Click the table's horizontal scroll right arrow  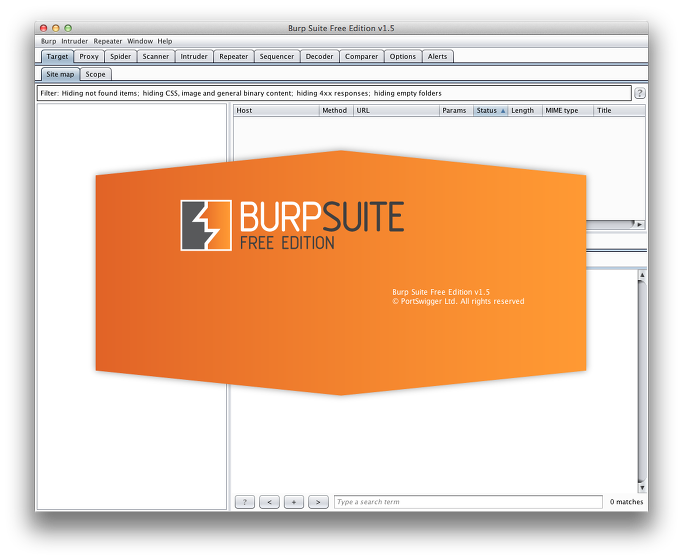tap(639, 224)
